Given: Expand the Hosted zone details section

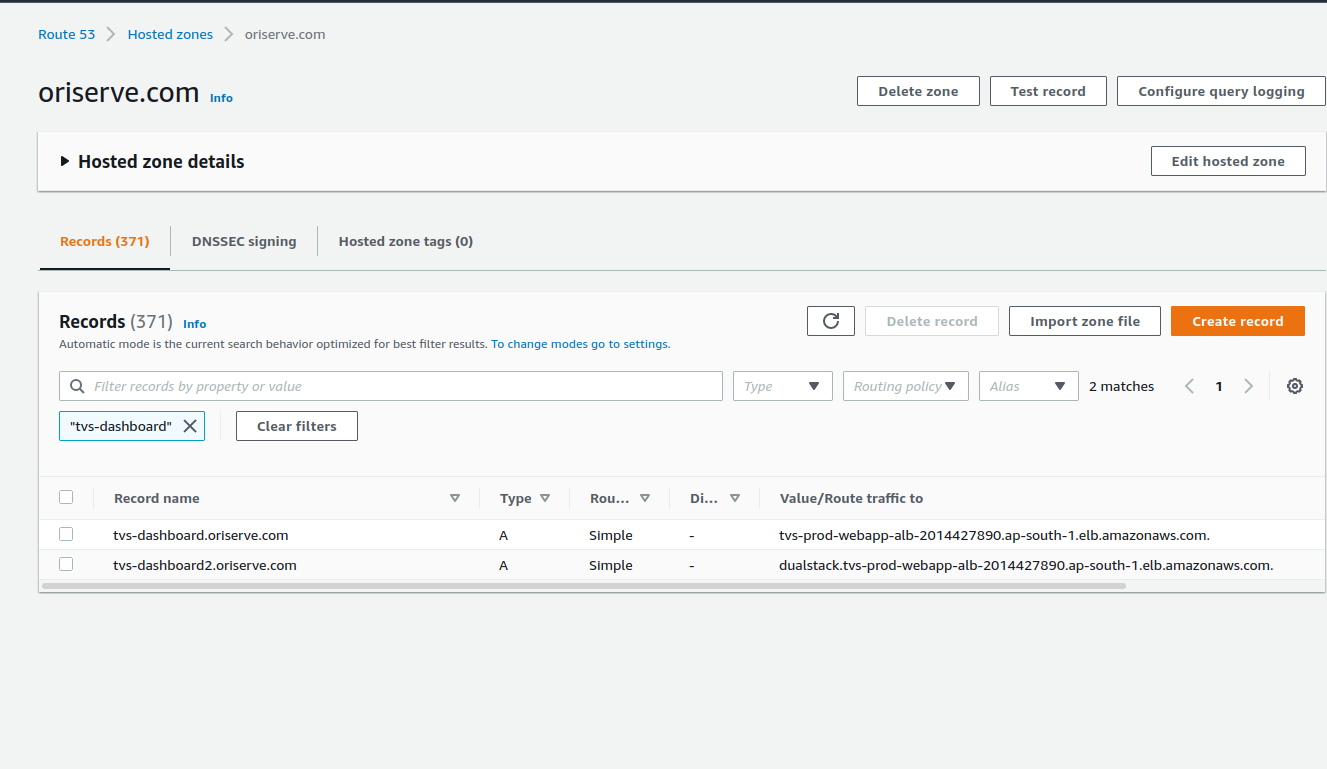Looking at the screenshot, I should click(65, 161).
